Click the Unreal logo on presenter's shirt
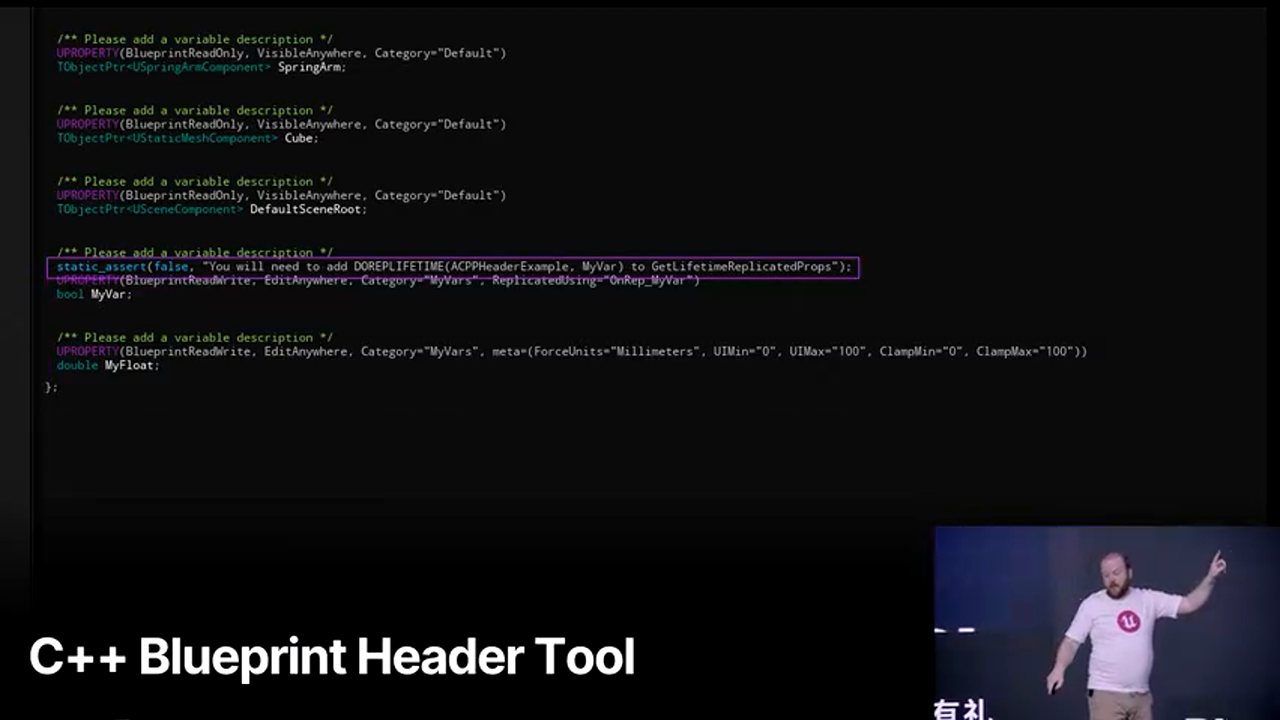Viewport: 1280px width, 720px height. pyautogui.click(x=1128, y=622)
